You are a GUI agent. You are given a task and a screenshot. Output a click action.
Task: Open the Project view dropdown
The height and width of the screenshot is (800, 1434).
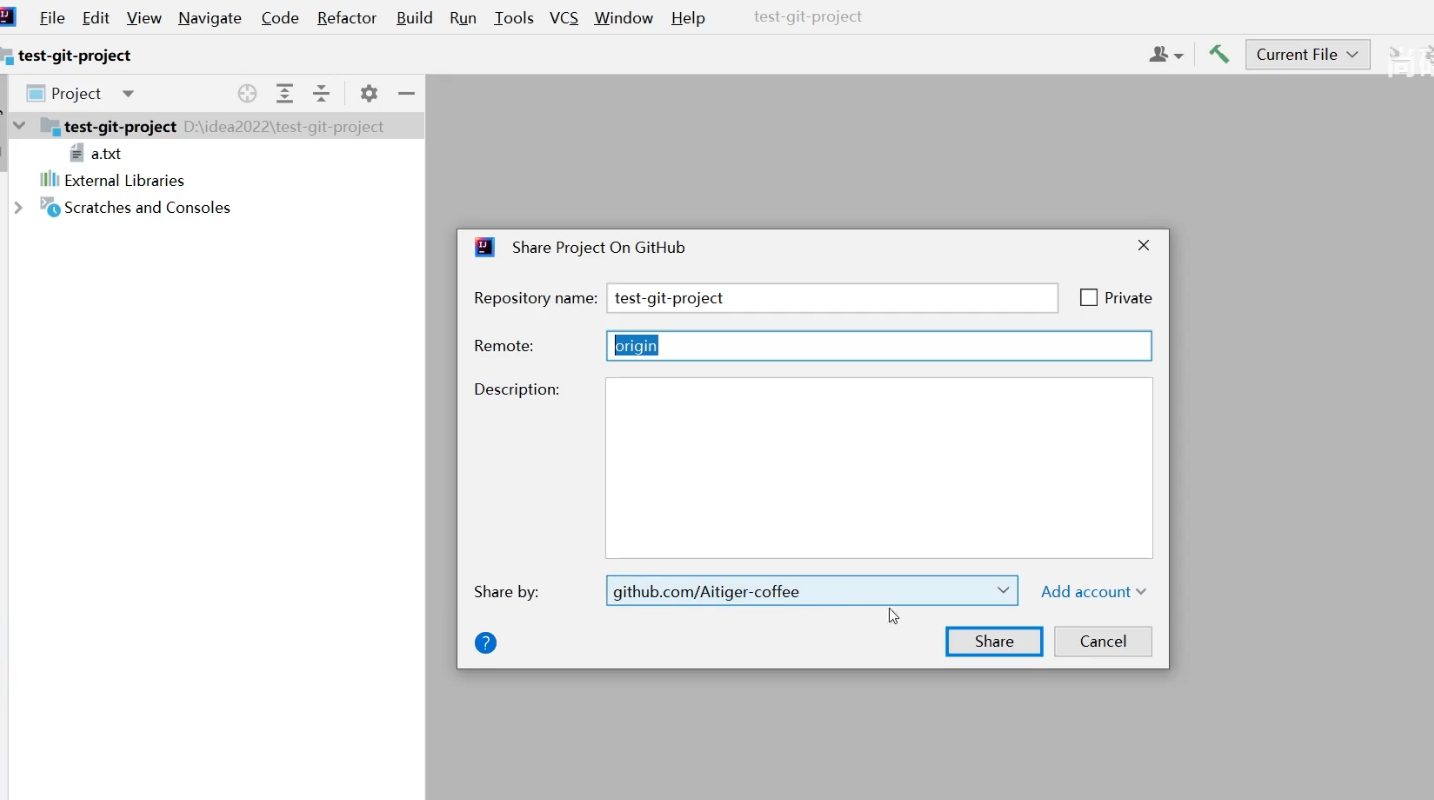(128, 93)
